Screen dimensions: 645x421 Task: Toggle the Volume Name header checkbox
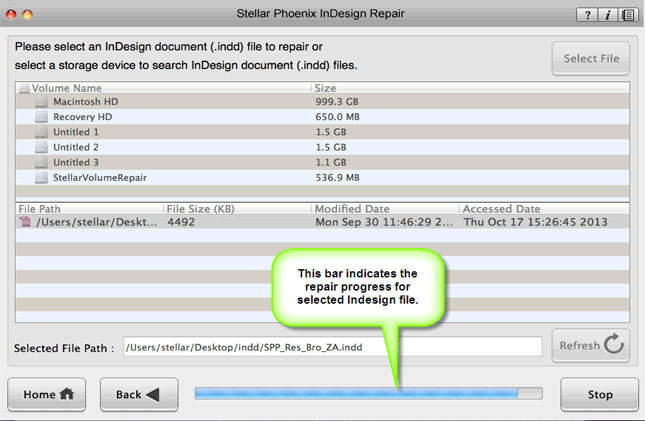click(x=24, y=88)
